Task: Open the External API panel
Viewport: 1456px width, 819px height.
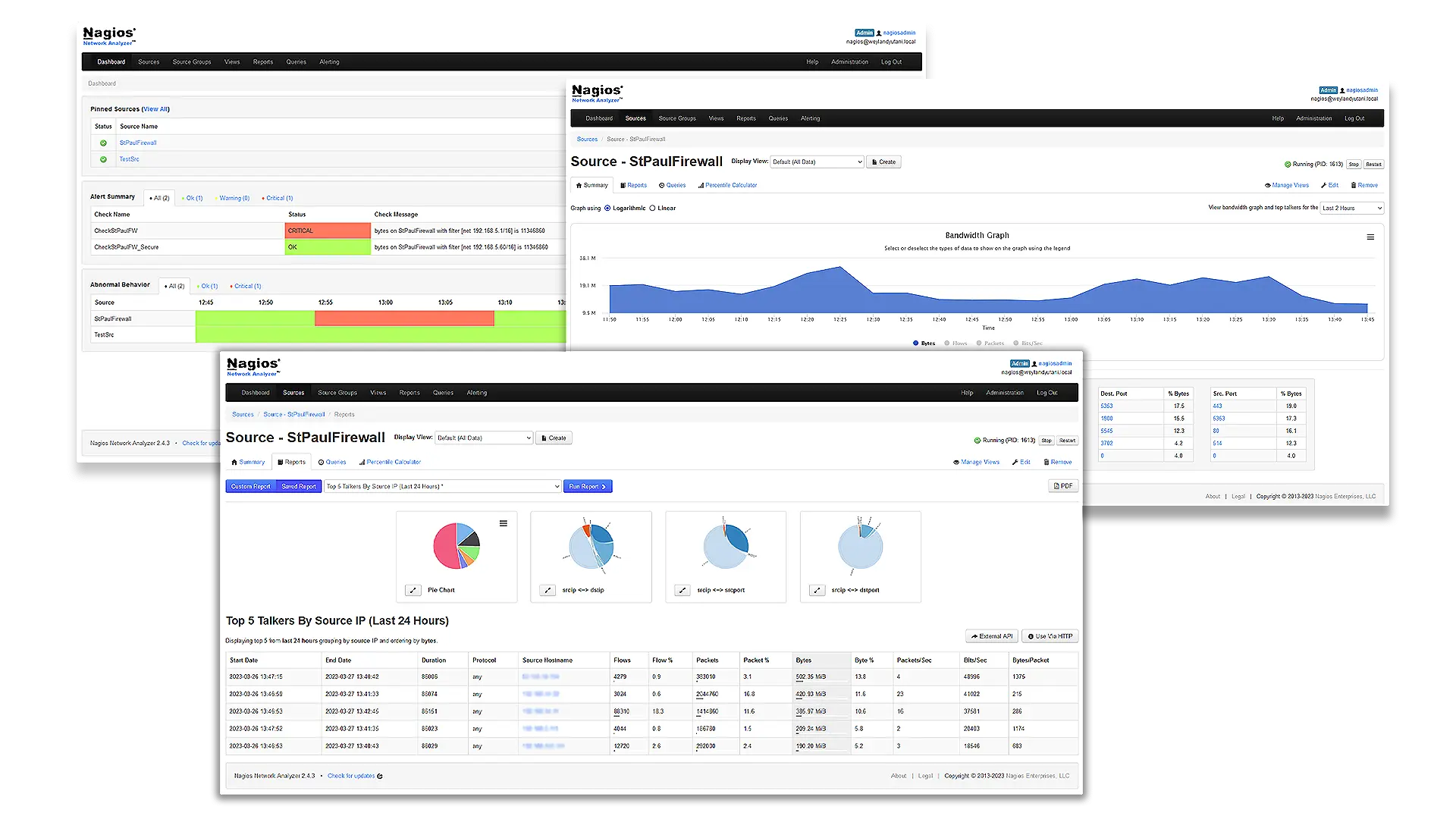Action: coord(991,636)
